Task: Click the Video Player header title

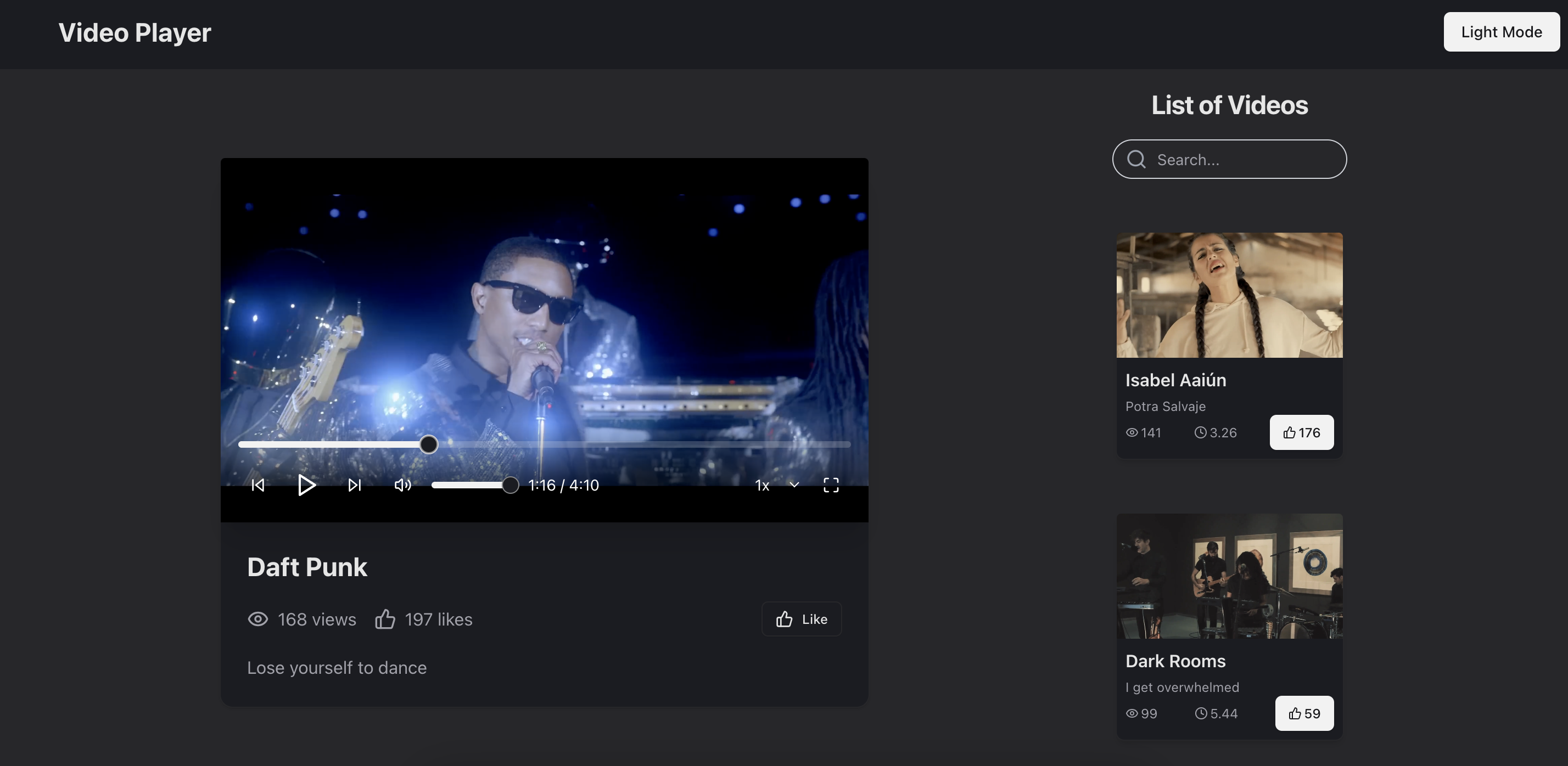Action: point(135,33)
